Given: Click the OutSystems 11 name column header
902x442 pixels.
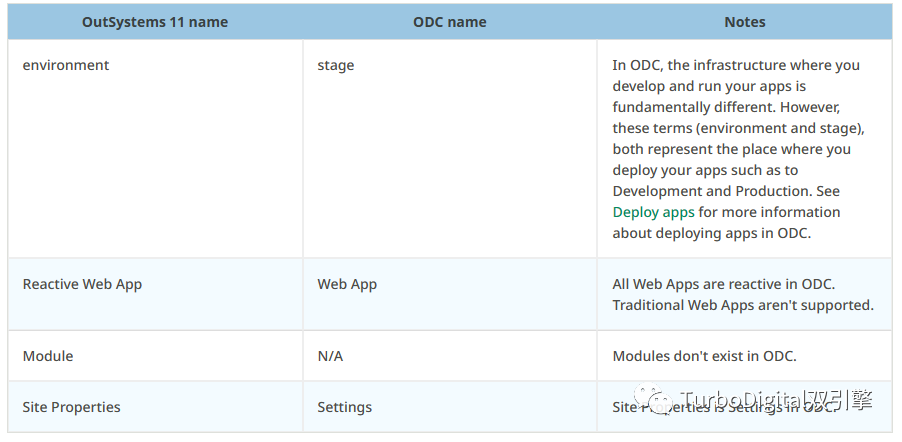Looking at the screenshot, I should tap(155, 21).
